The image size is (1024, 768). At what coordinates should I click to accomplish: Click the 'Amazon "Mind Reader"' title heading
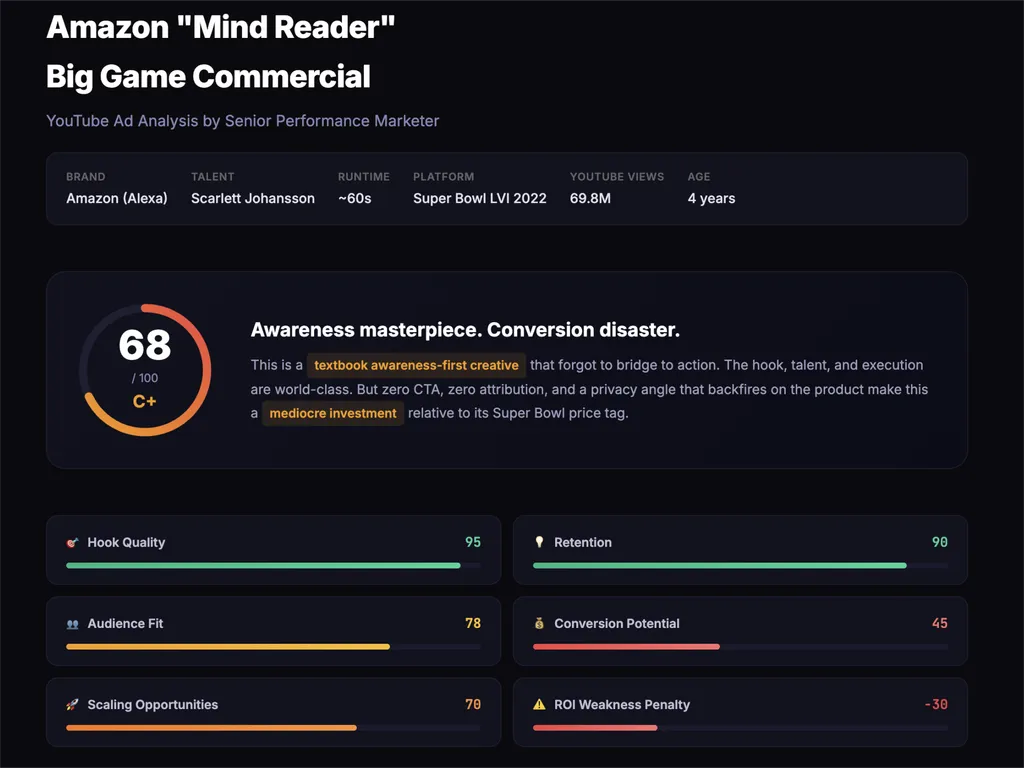point(221,27)
